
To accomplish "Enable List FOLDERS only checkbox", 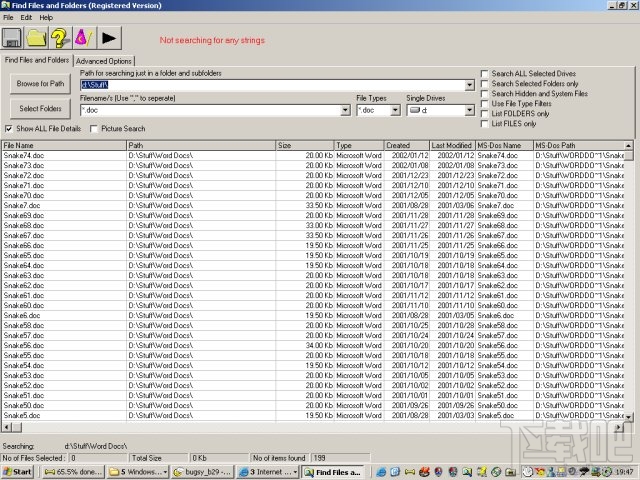I will pos(484,114).
